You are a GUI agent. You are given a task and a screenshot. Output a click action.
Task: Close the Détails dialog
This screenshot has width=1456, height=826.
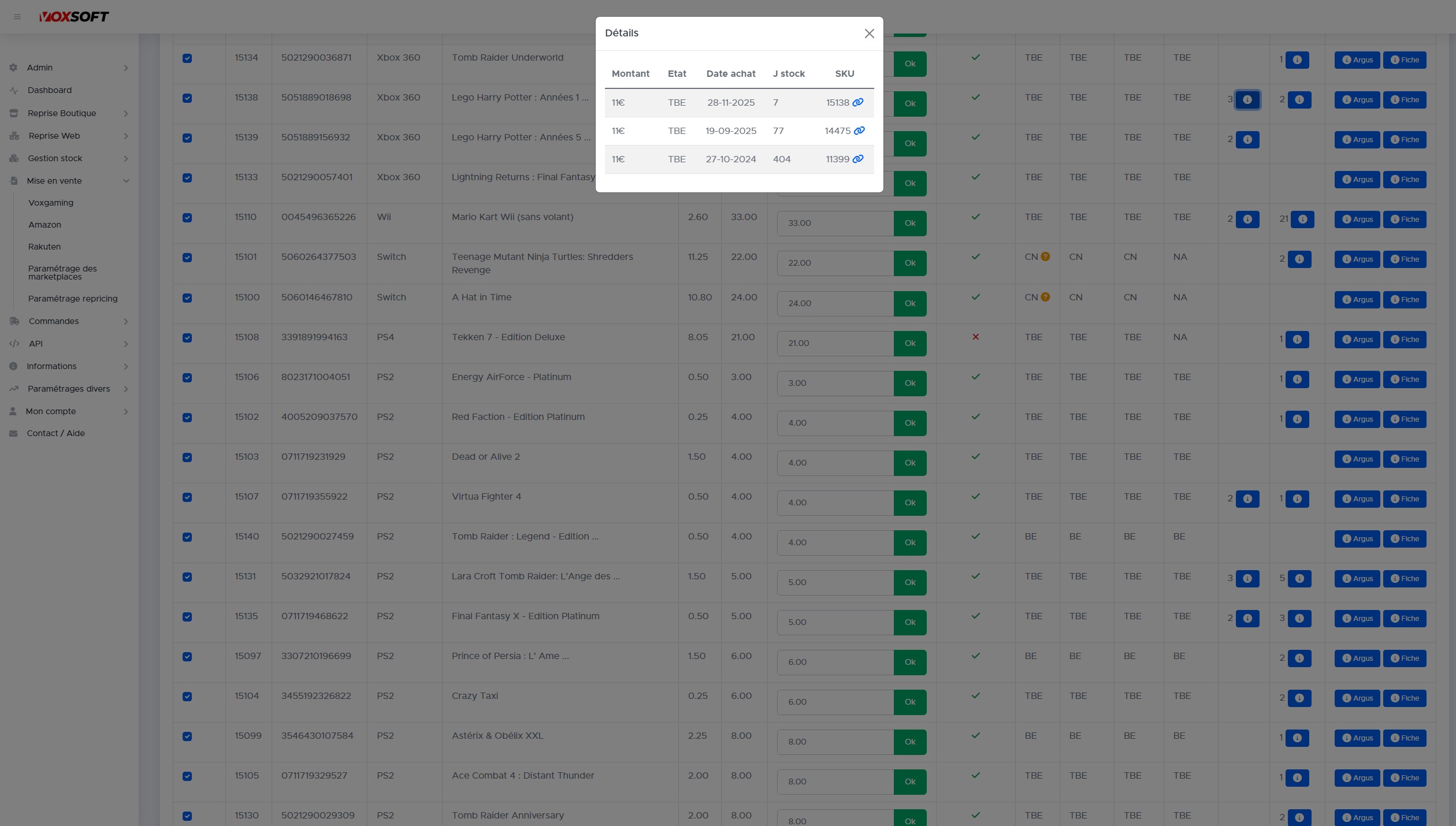click(869, 34)
